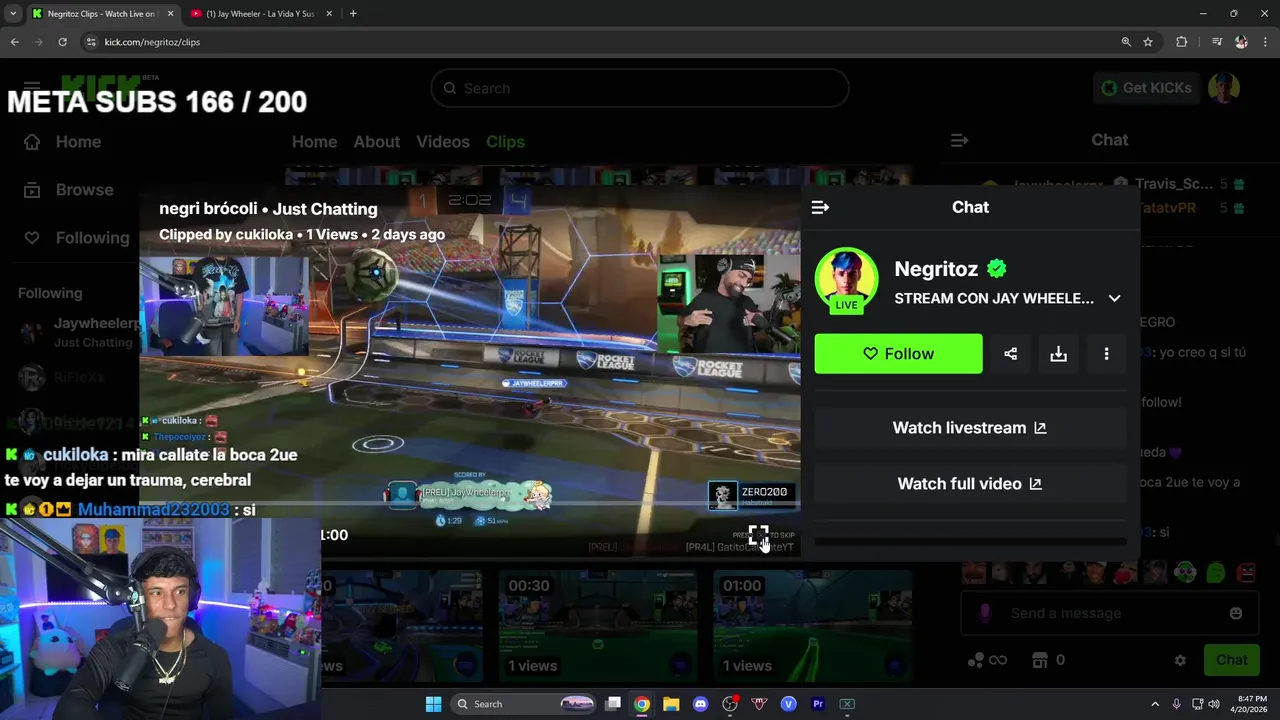Click Watch livestream button
The height and width of the screenshot is (720, 1280).
tap(970, 428)
